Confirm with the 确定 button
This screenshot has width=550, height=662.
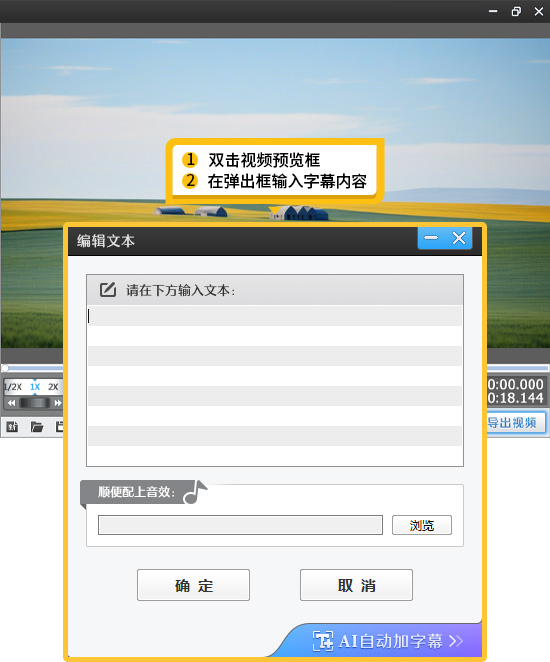[193, 585]
